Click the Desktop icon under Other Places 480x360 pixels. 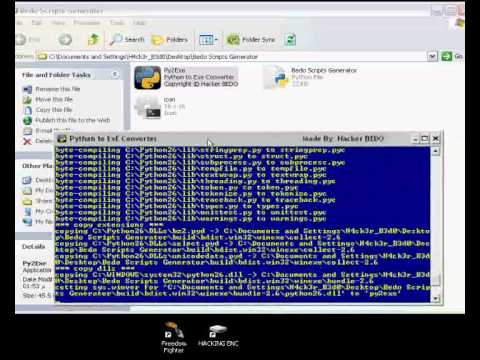27,180
